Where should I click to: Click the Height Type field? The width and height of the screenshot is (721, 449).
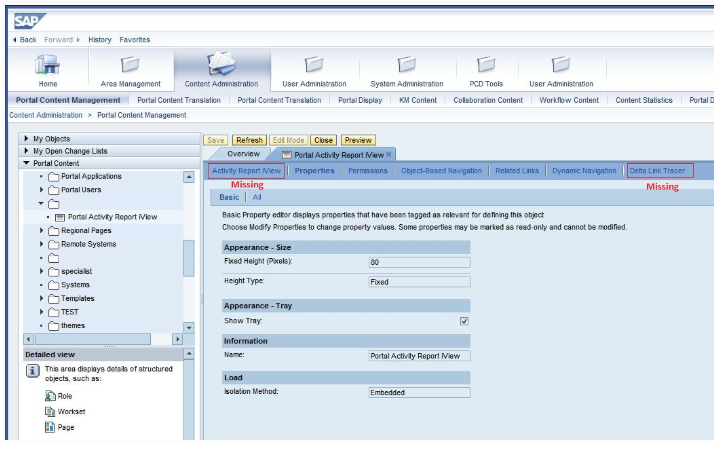[x=419, y=282]
